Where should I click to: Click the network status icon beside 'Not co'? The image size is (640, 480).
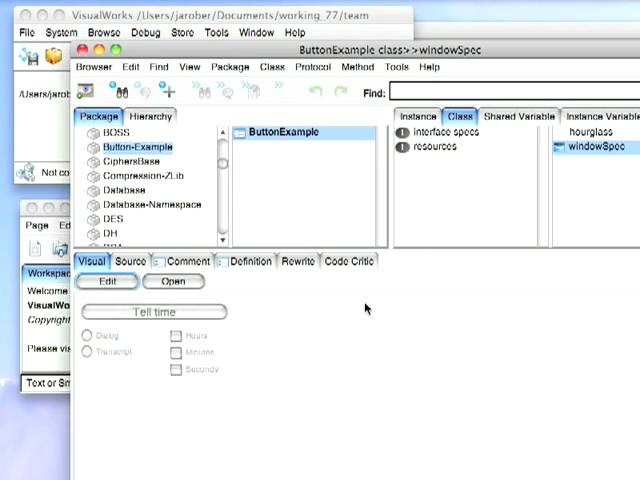(x=26, y=172)
